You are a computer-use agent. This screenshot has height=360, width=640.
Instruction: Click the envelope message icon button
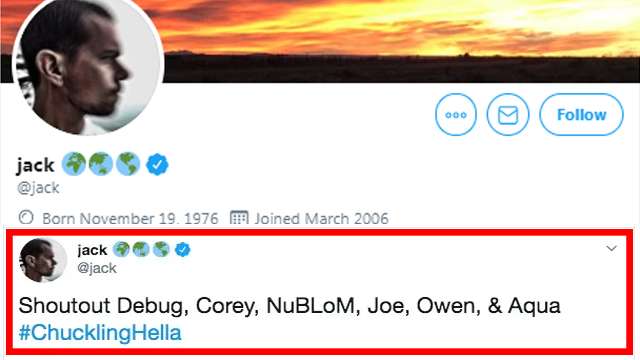(508, 115)
